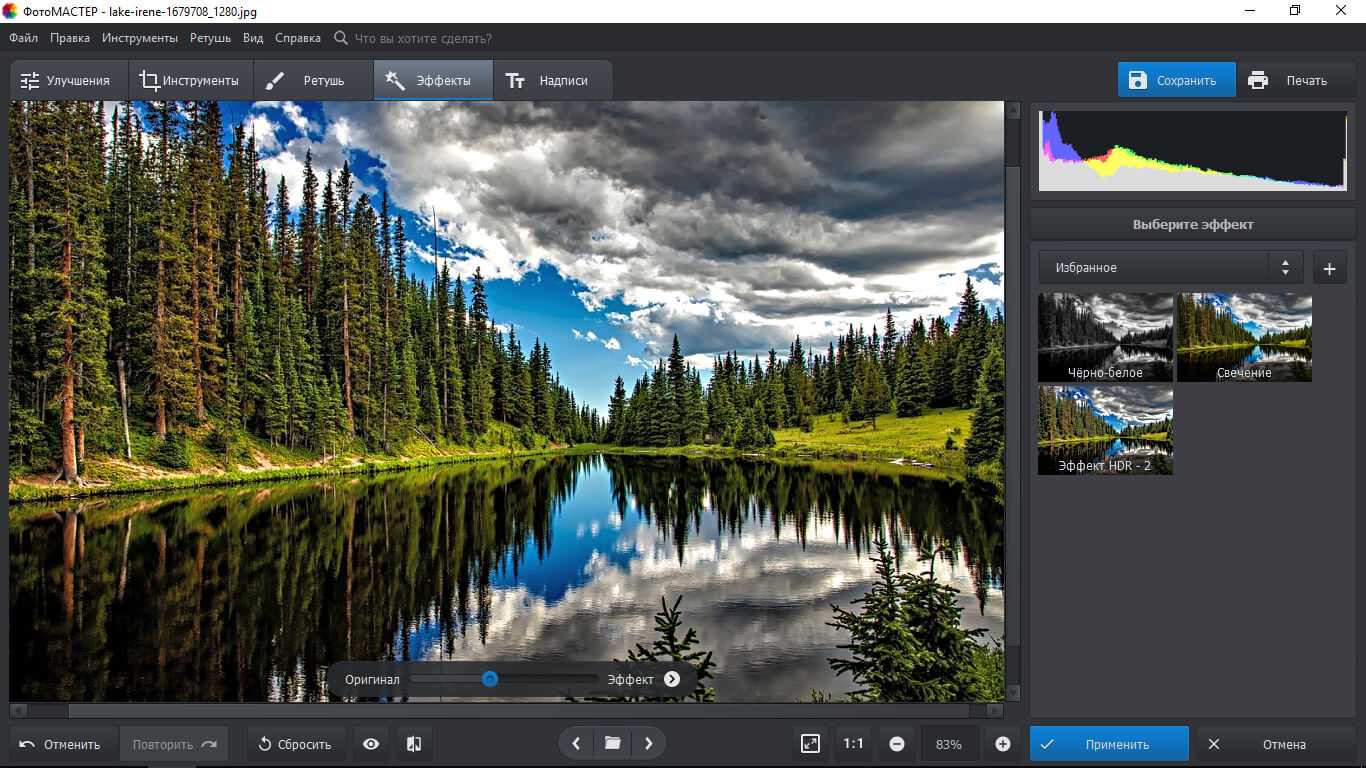Image resolution: width=1366 pixels, height=768 pixels.
Task: Click the zoom in plus icon
Action: pyautogui.click(x=1003, y=744)
